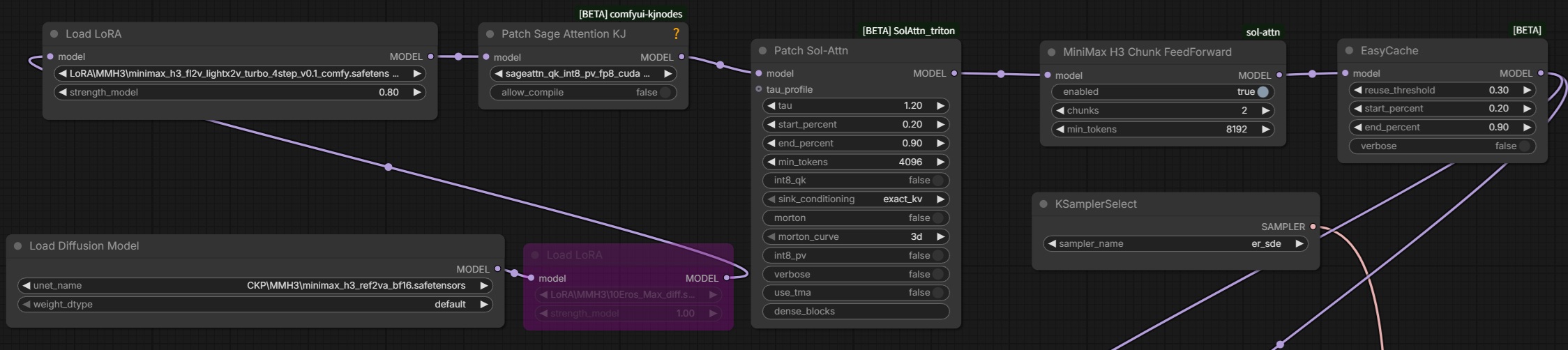Viewport: 1568px width, 350px height.
Task: Increase end_percent 0.90 in EasyCache
Action: click(1526, 127)
